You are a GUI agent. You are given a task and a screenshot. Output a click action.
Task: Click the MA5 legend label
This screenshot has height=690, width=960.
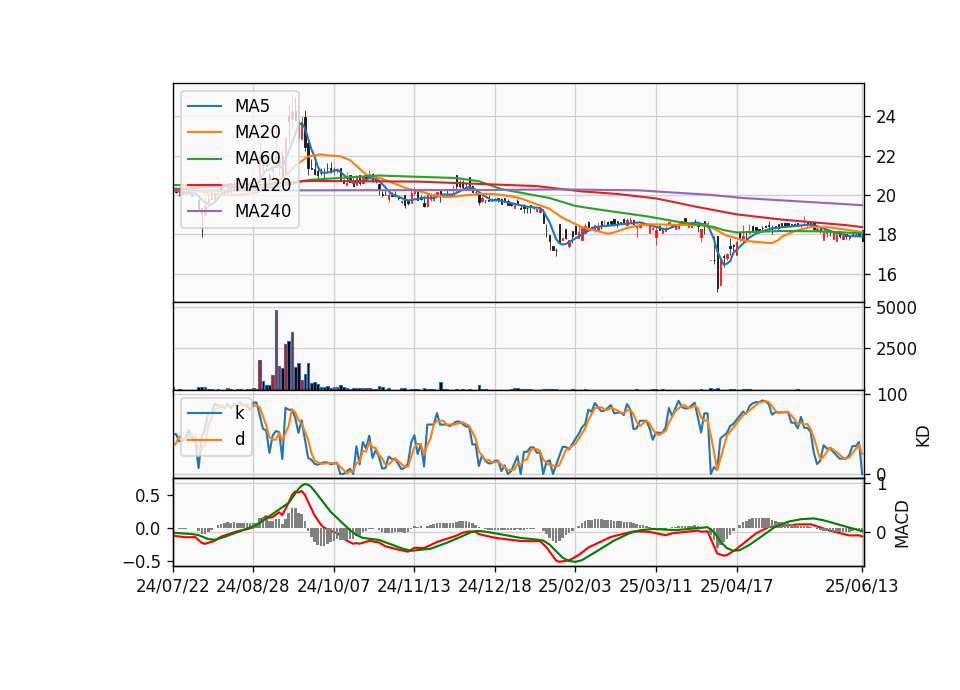click(x=252, y=106)
